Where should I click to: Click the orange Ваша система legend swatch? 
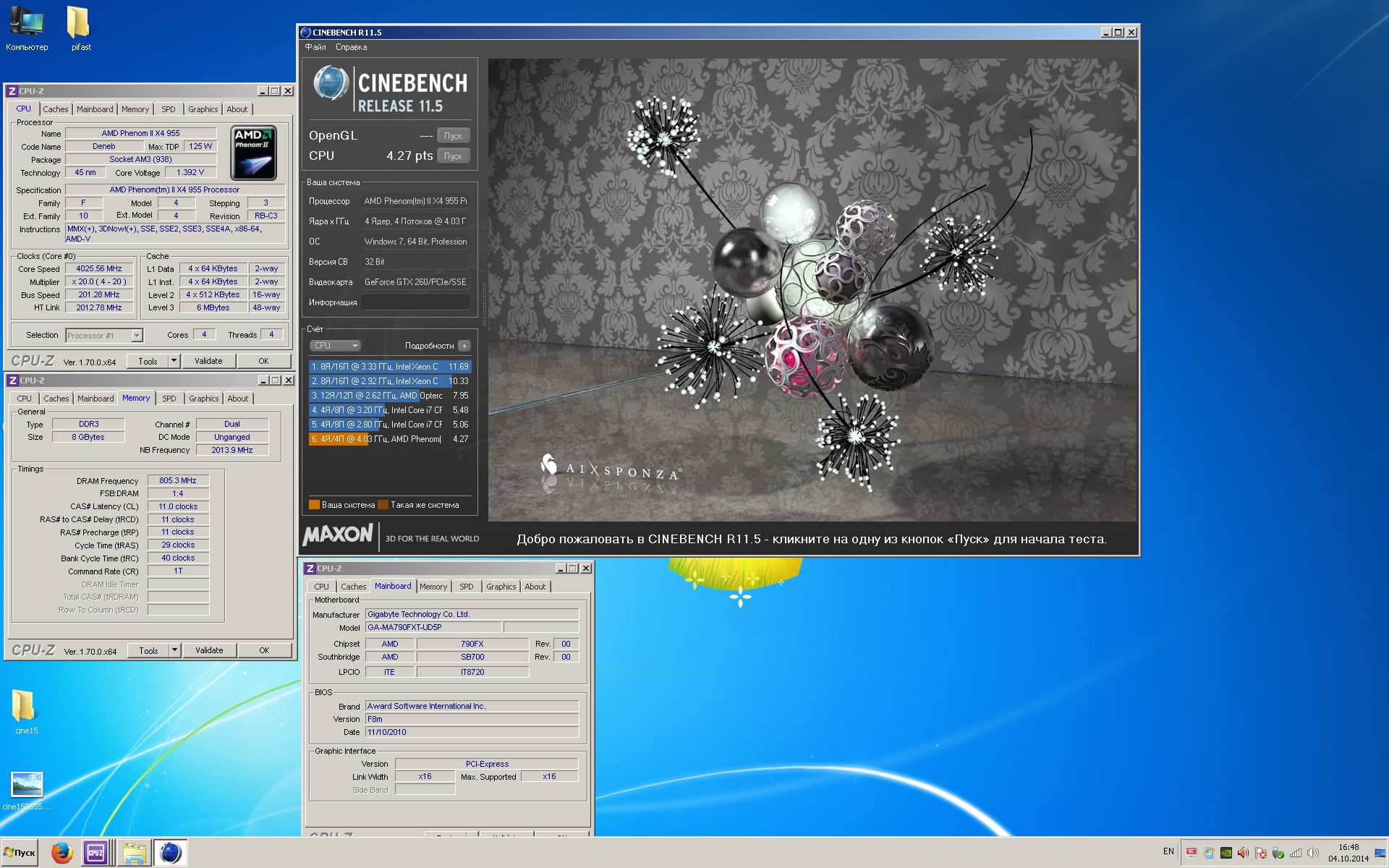pyautogui.click(x=314, y=505)
